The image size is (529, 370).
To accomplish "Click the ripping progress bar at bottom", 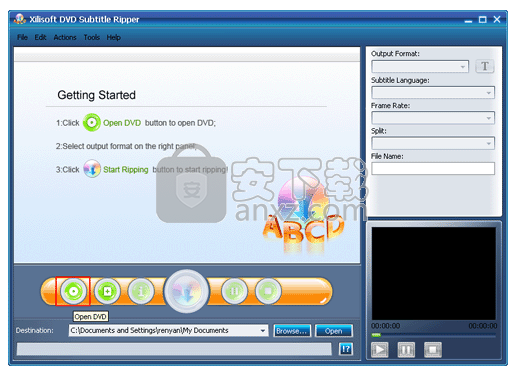I will tap(174, 349).
